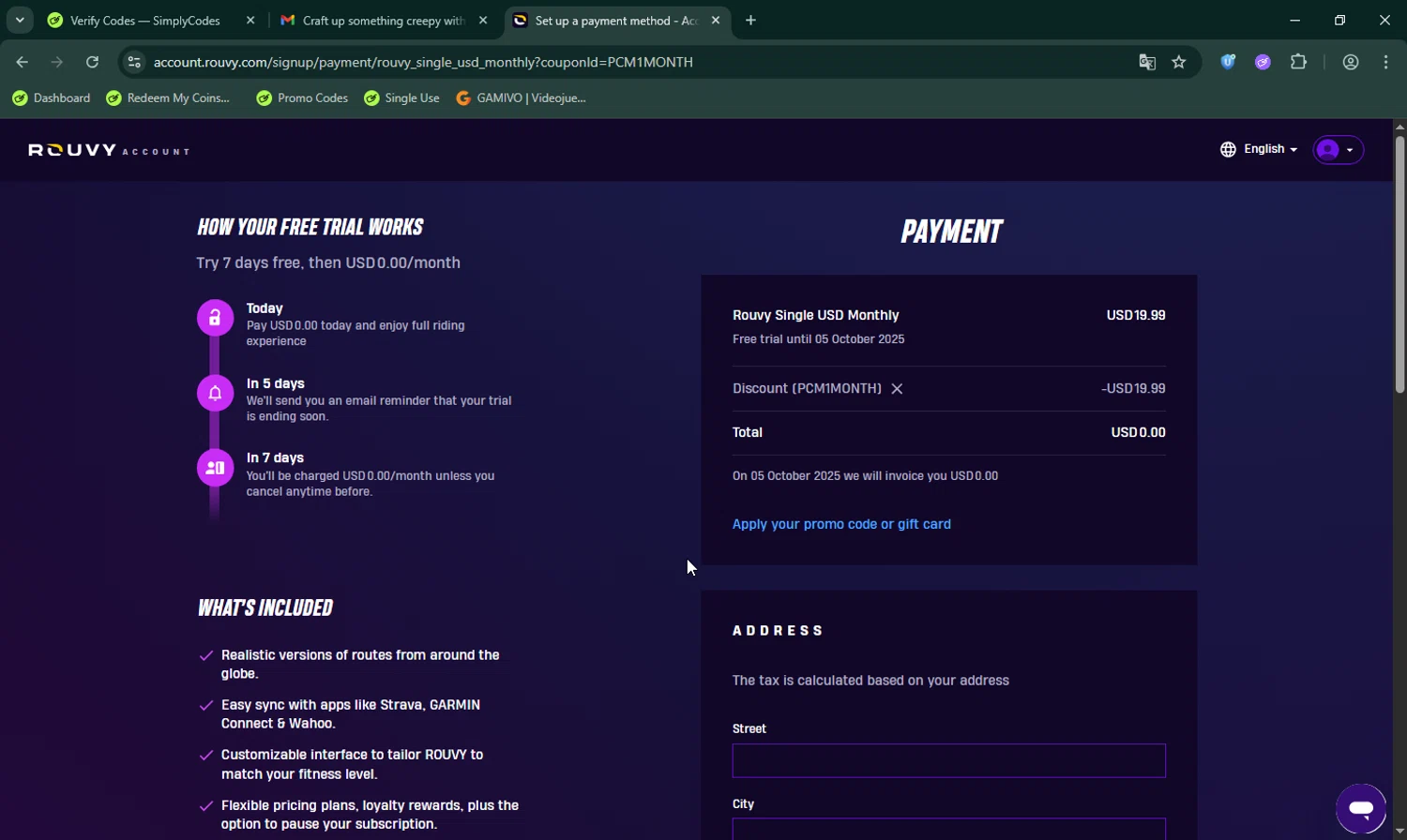Open a new browser tab
The width and height of the screenshot is (1407, 840).
tap(750, 21)
